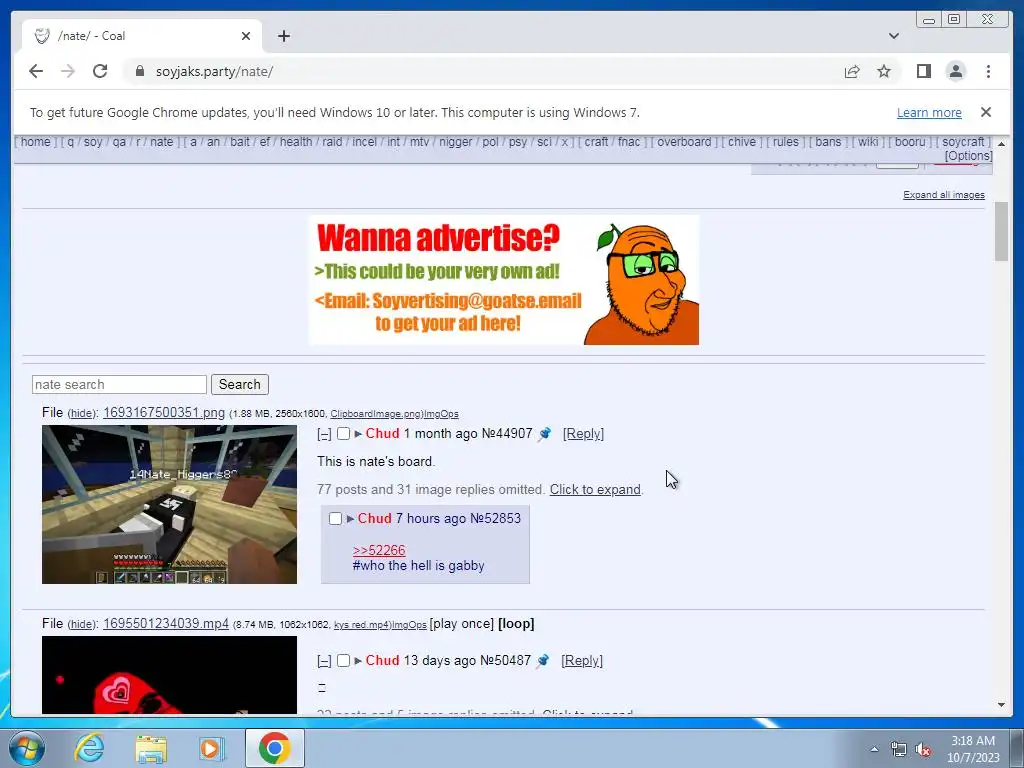Open the soycraft link
1024x768 pixels.
[963, 142]
